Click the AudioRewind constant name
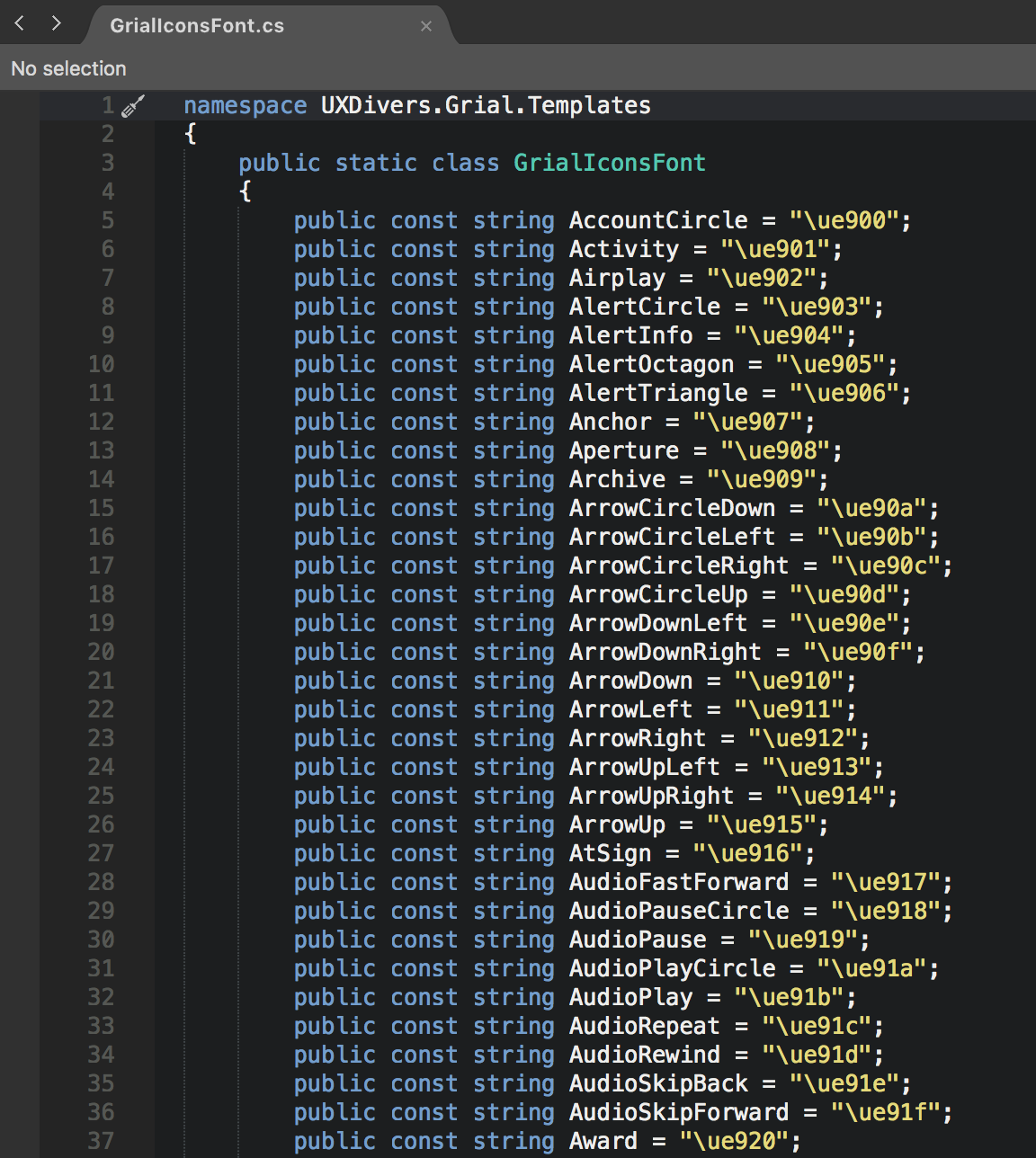Screen dimensions: 1036x1158 [x=645, y=1055]
